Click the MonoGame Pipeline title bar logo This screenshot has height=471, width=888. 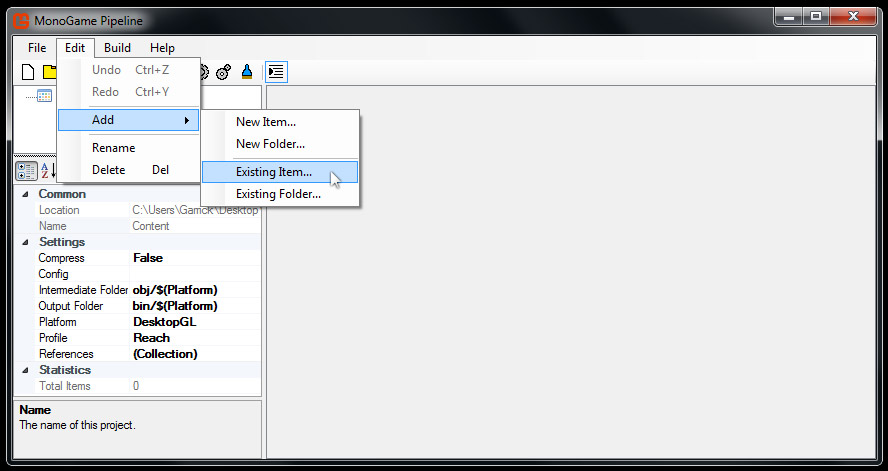click(21, 17)
